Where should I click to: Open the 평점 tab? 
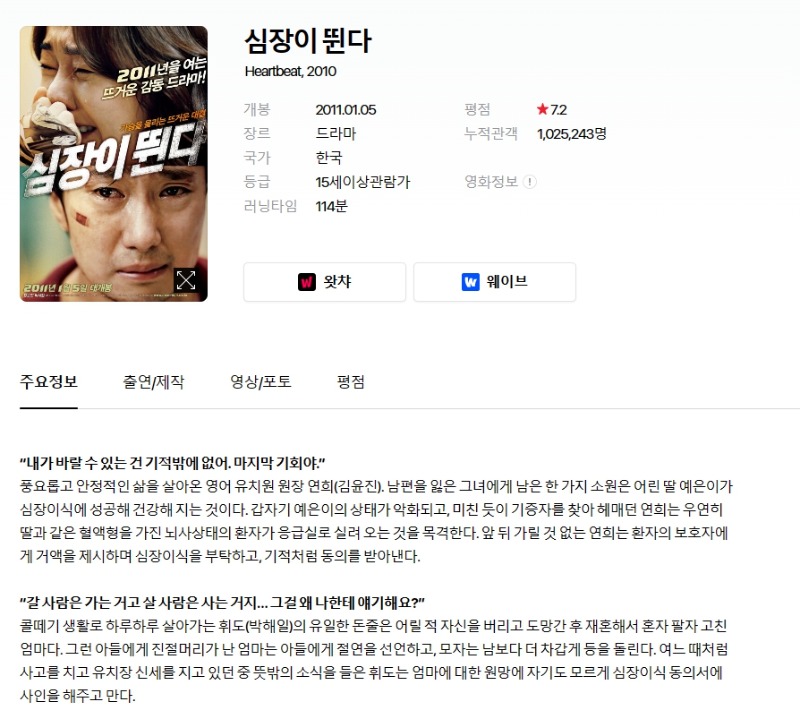point(351,382)
